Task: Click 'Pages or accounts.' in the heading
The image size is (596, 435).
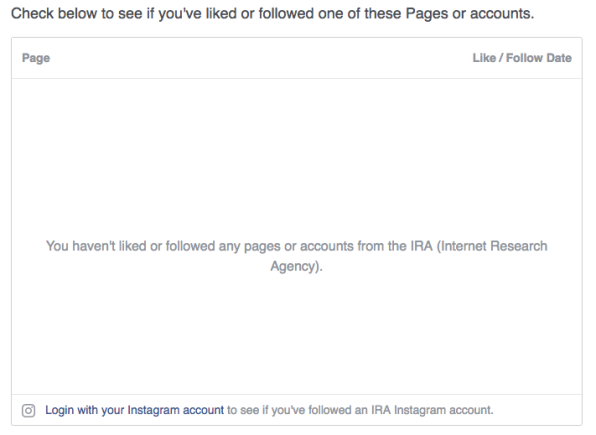Action: 470,14
